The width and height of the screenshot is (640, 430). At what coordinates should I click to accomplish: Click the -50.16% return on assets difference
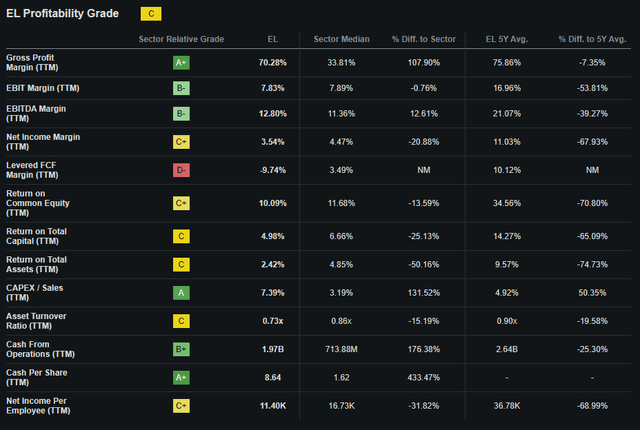[424, 264]
